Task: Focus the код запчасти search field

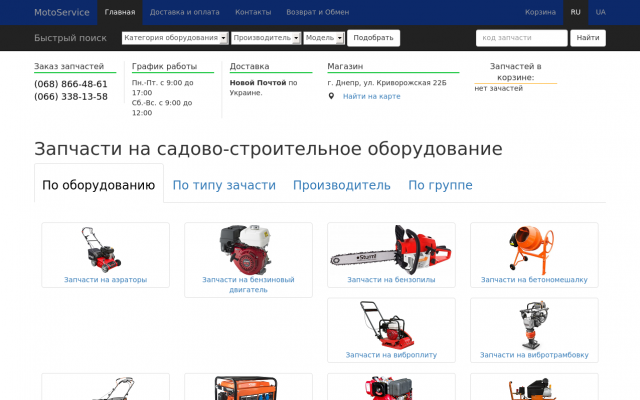Action: pos(521,38)
